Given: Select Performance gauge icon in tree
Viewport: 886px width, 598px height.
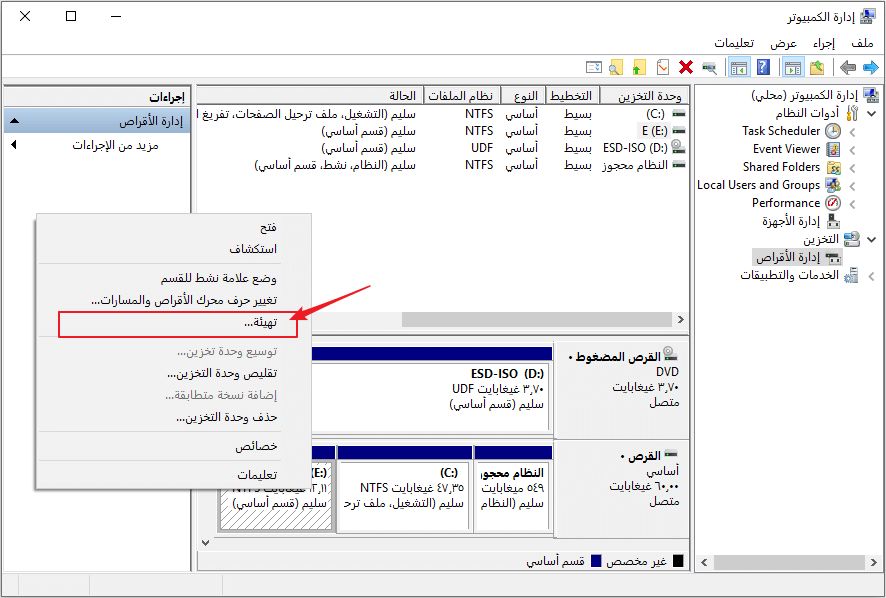Looking at the screenshot, I should click(x=833, y=203).
